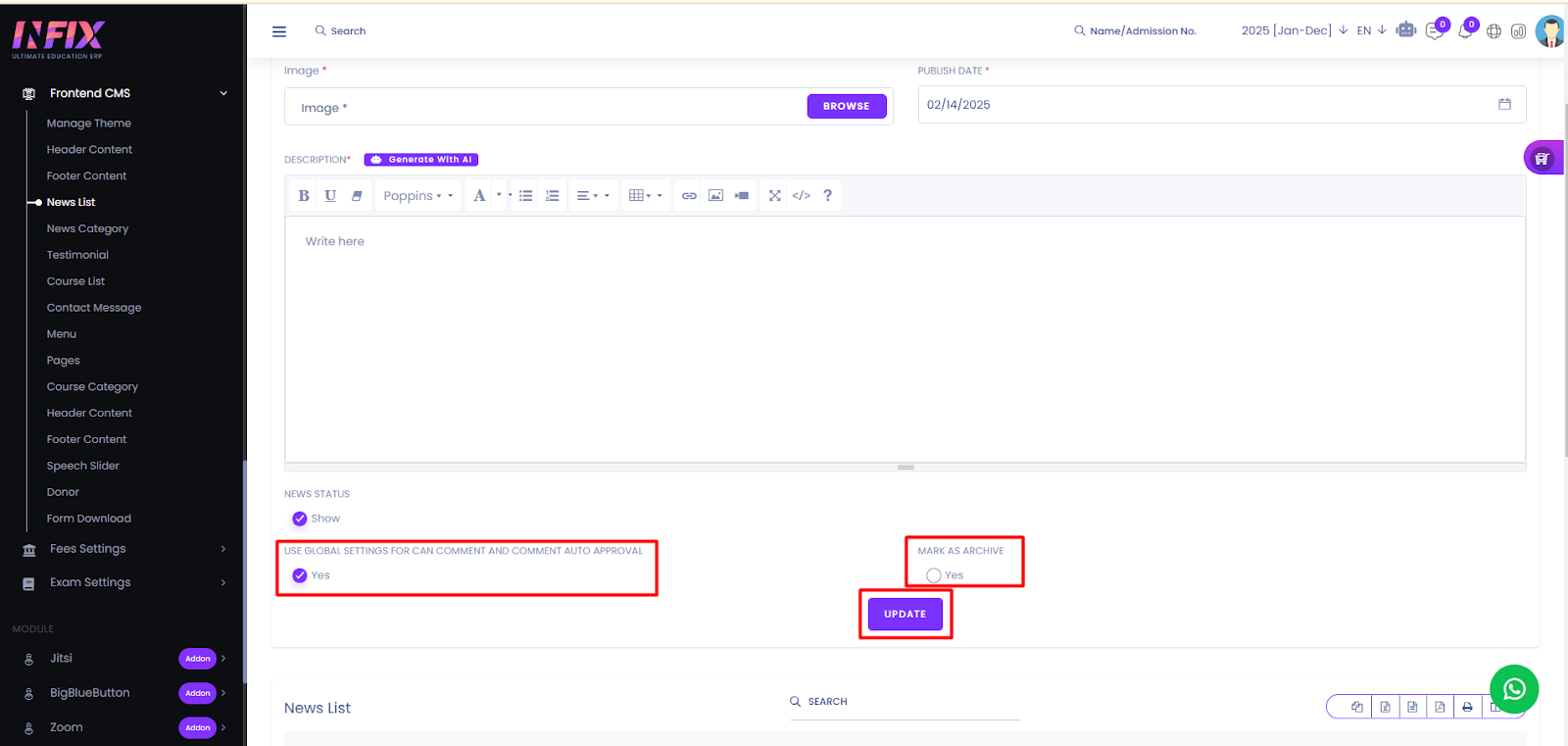1568x746 pixels.
Task: Open the calendar icon in Publish Date
Action: tap(1504, 104)
